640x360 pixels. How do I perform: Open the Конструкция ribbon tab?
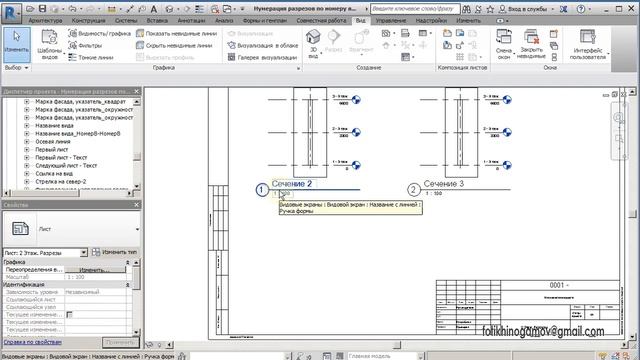[x=89, y=20]
